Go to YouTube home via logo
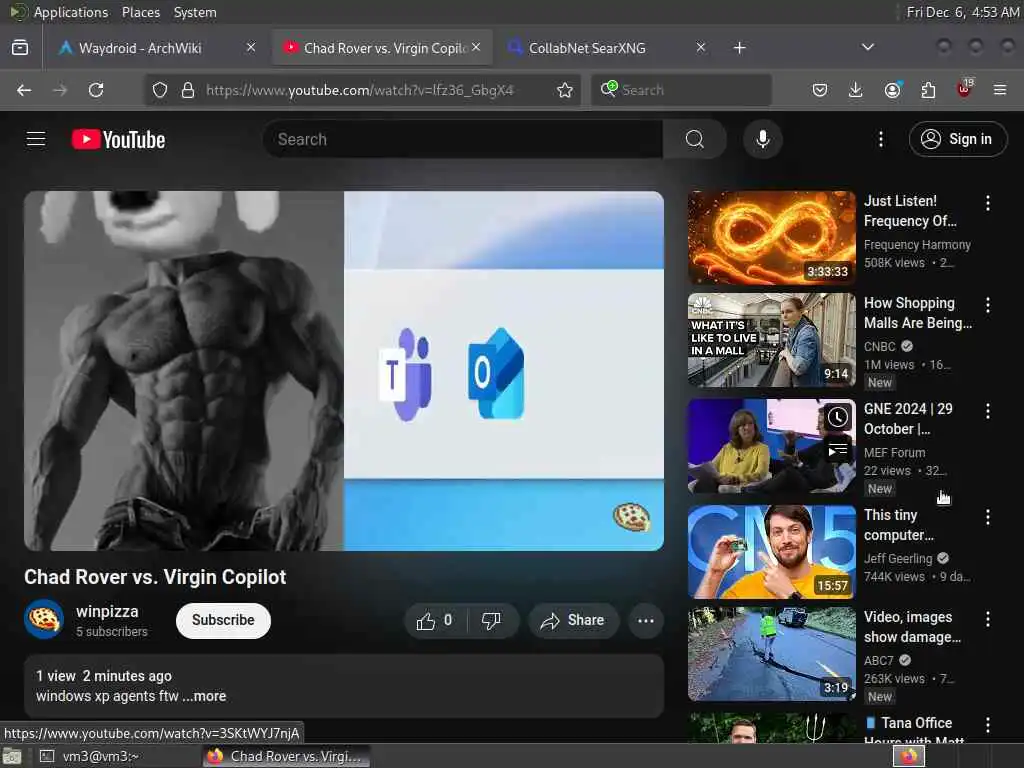Image resolution: width=1024 pixels, height=768 pixels. (x=118, y=139)
